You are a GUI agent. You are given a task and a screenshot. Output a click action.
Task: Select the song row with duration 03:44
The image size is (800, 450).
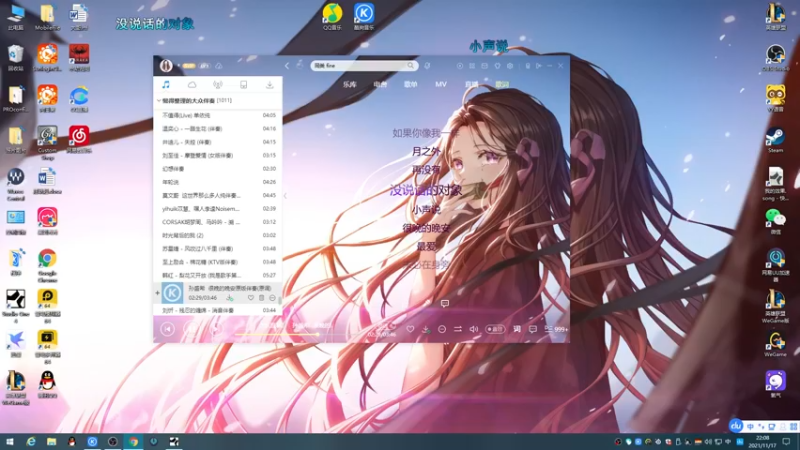pyautogui.click(x=218, y=310)
